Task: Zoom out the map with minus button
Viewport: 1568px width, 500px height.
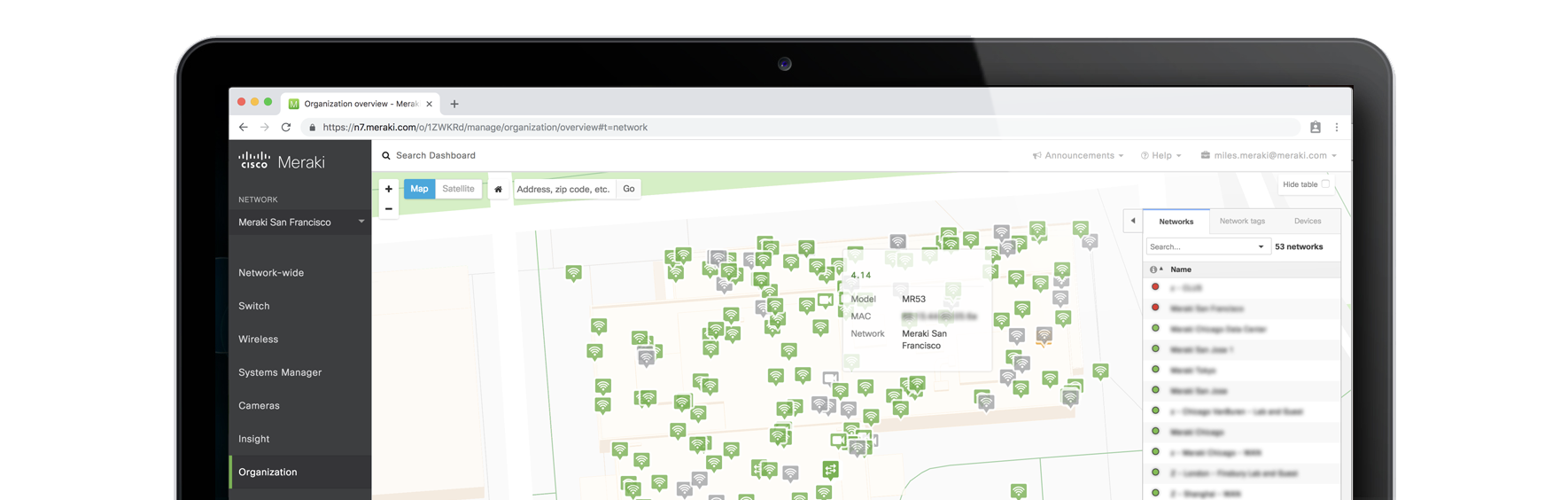Action: coord(388,209)
